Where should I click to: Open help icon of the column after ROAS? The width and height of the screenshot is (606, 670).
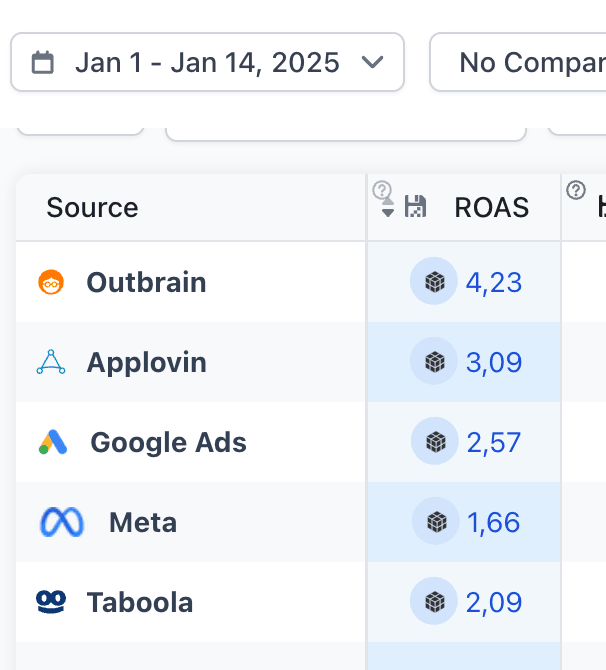click(x=576, y=190)
